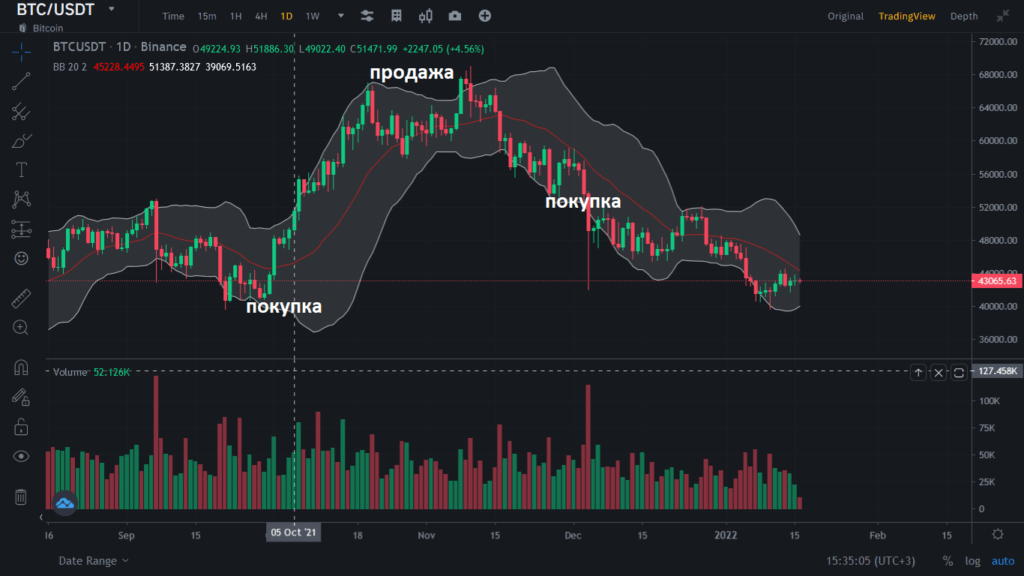Screen dimensions: 1024x576
Task: Pick the text annotation tool
Action: 21,170
